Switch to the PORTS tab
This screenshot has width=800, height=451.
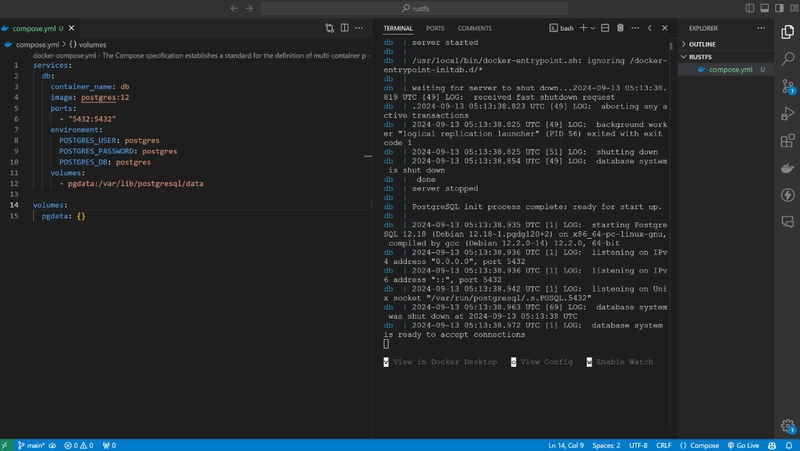(435, 28)
